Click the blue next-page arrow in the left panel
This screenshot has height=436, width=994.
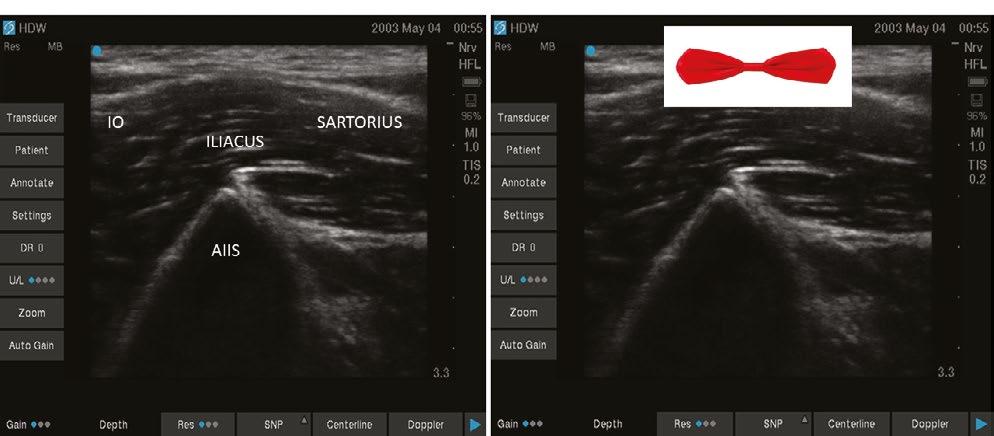pos(475,425)
